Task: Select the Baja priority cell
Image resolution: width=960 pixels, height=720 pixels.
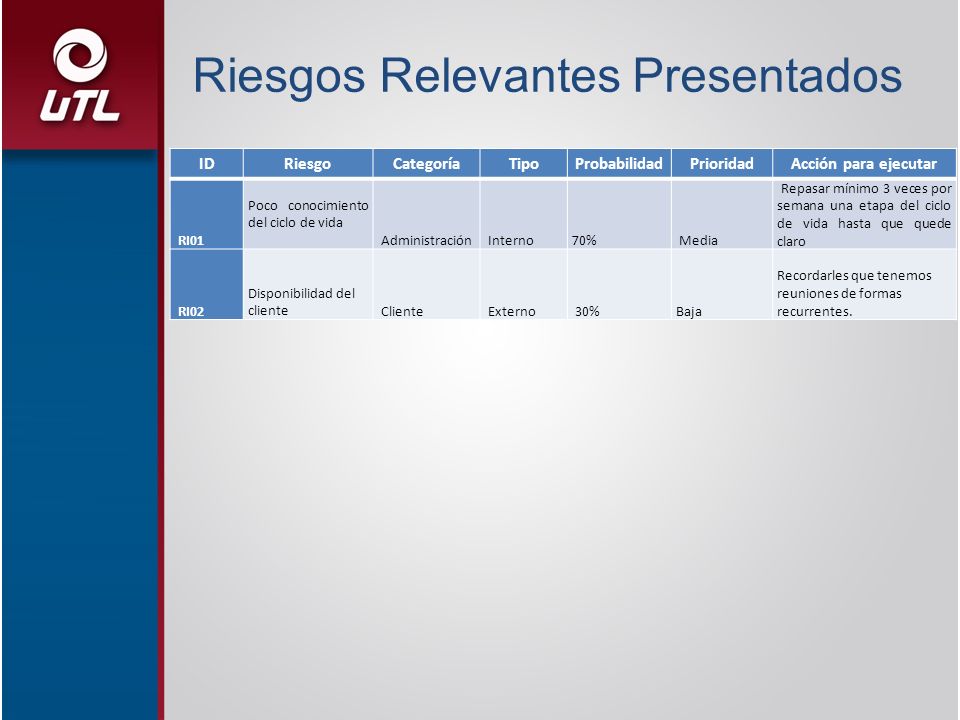Action: (722, 284)
